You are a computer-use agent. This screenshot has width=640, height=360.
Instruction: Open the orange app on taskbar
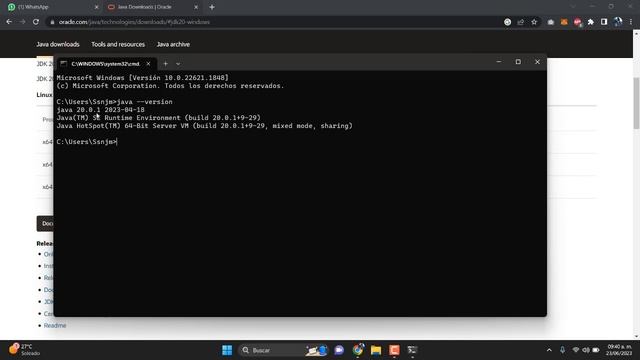(394, 350)
